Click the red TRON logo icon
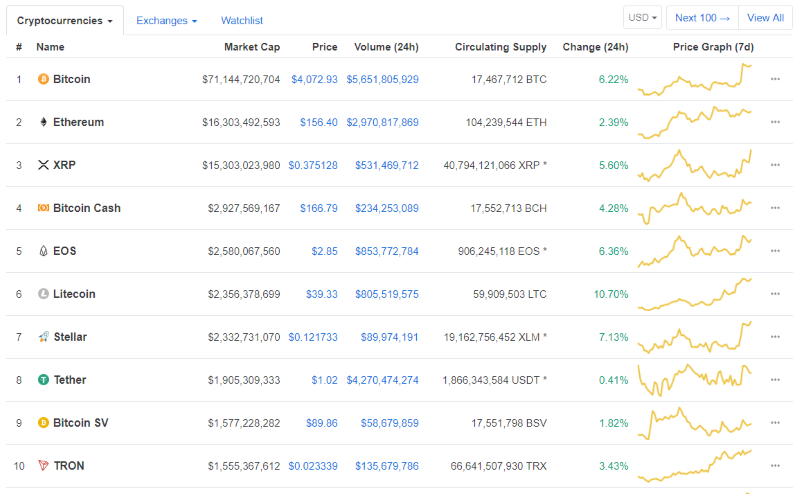The image size is (800, 494). (x=43, y=466)
